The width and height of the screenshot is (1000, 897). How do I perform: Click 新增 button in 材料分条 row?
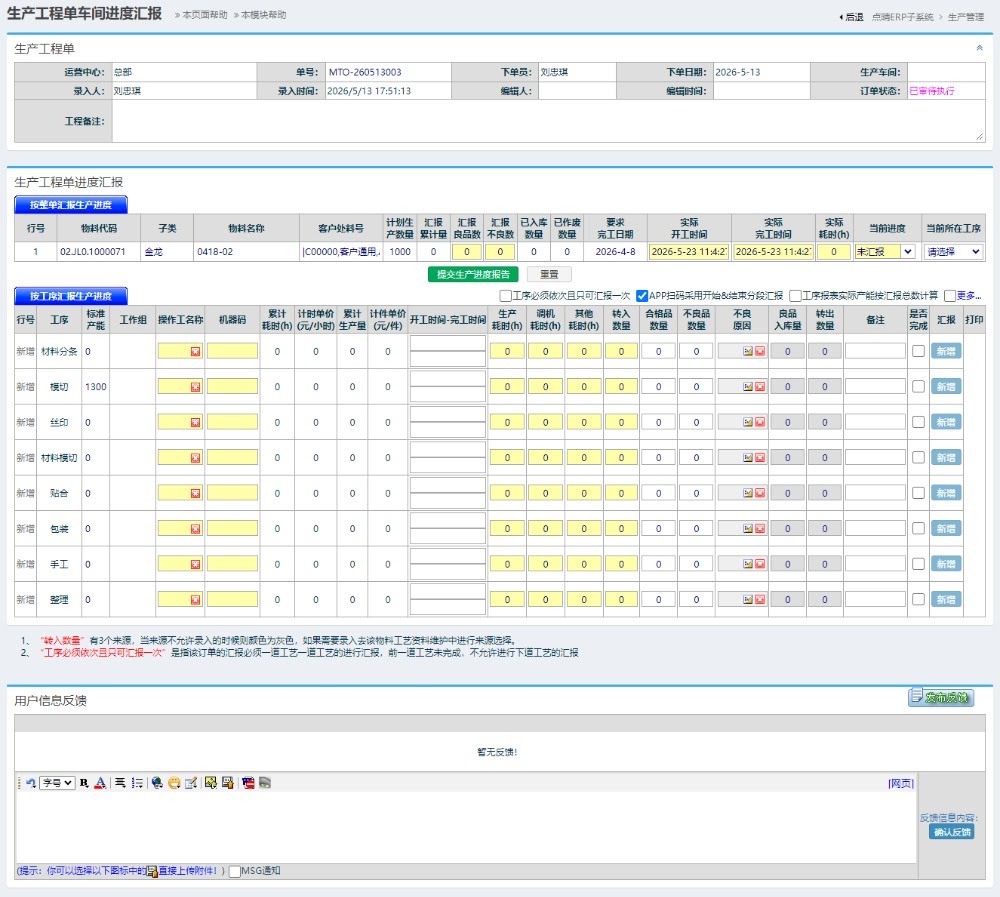point(946,352)
